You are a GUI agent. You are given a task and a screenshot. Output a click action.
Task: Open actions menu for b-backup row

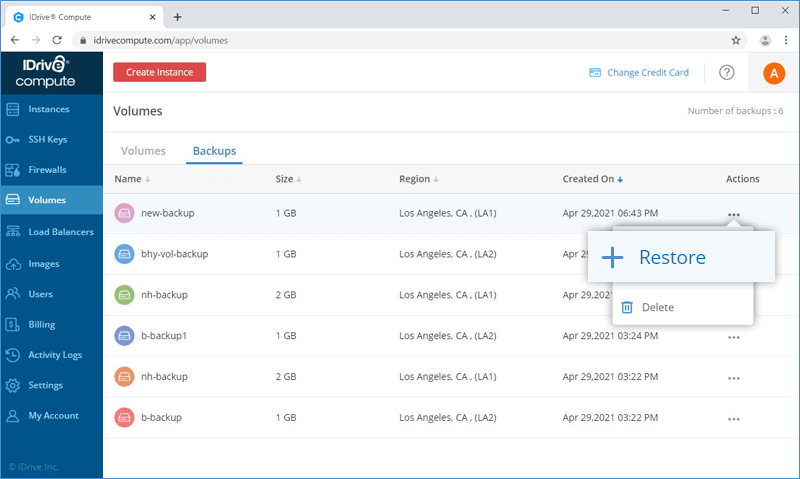[734, 418]
